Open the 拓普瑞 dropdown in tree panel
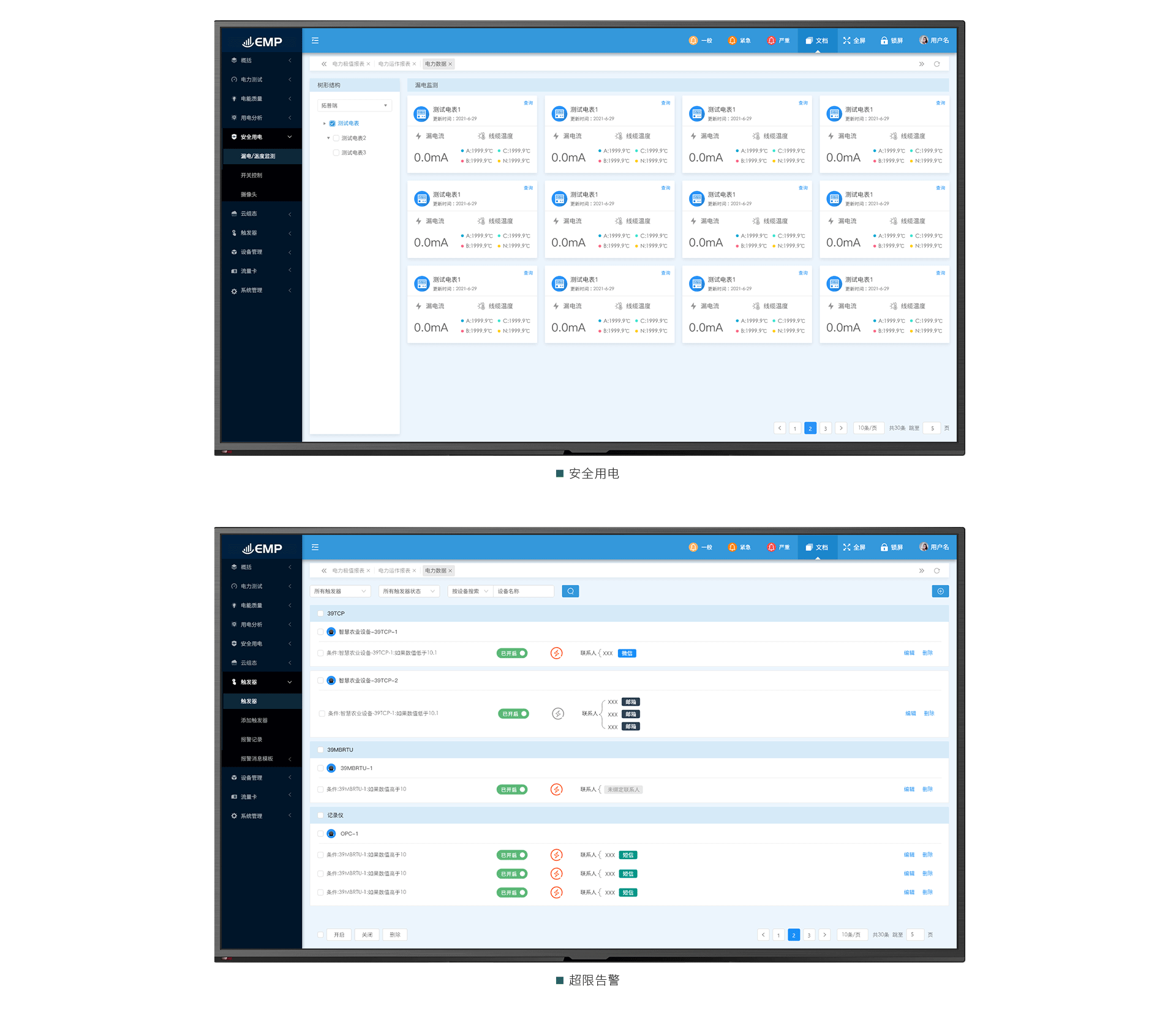Image resolution: width=1176 pixels, height=1011 pixels. [x=355, y=105]
